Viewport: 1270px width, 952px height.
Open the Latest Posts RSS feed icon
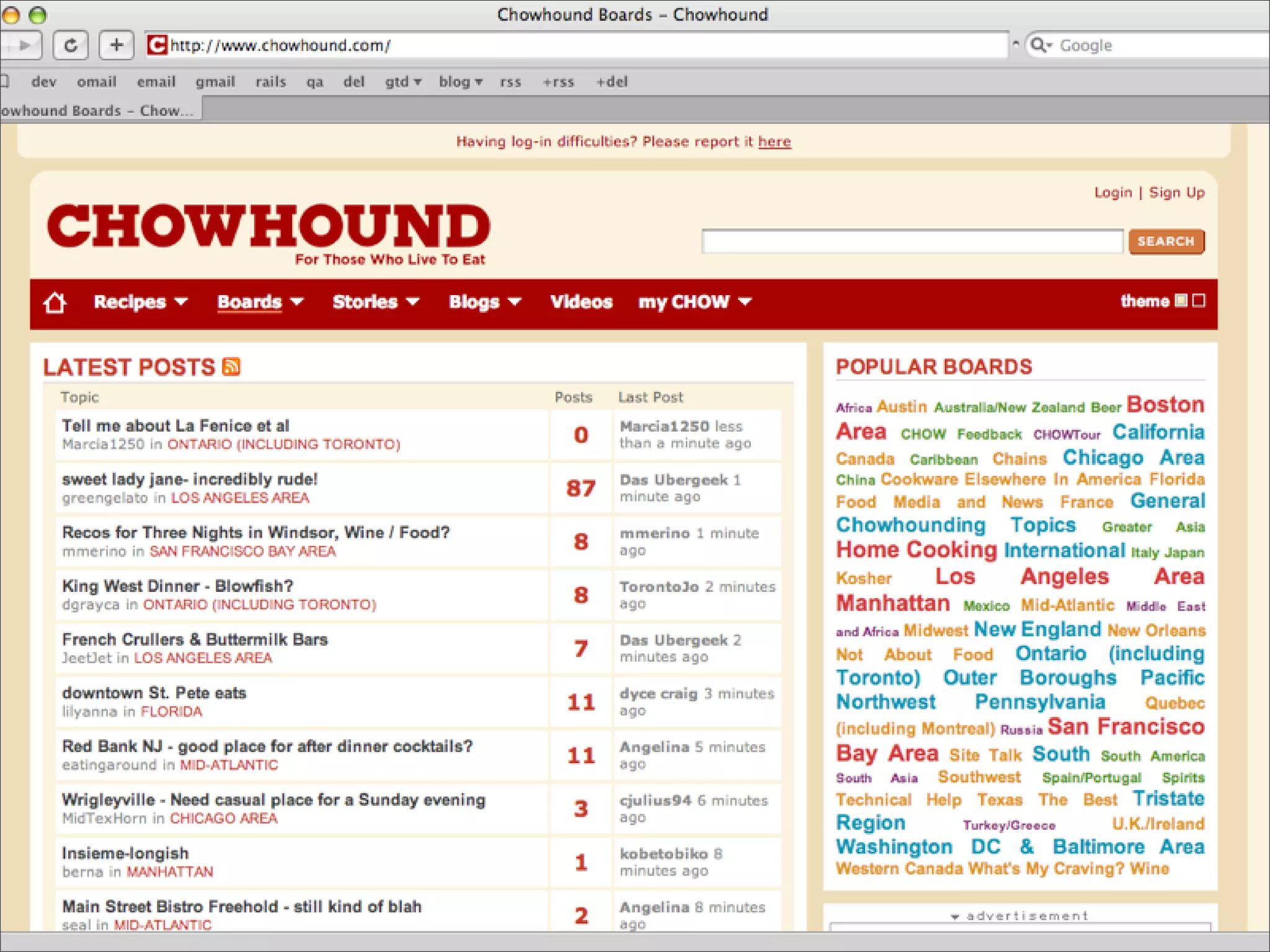tap(231, 367)
